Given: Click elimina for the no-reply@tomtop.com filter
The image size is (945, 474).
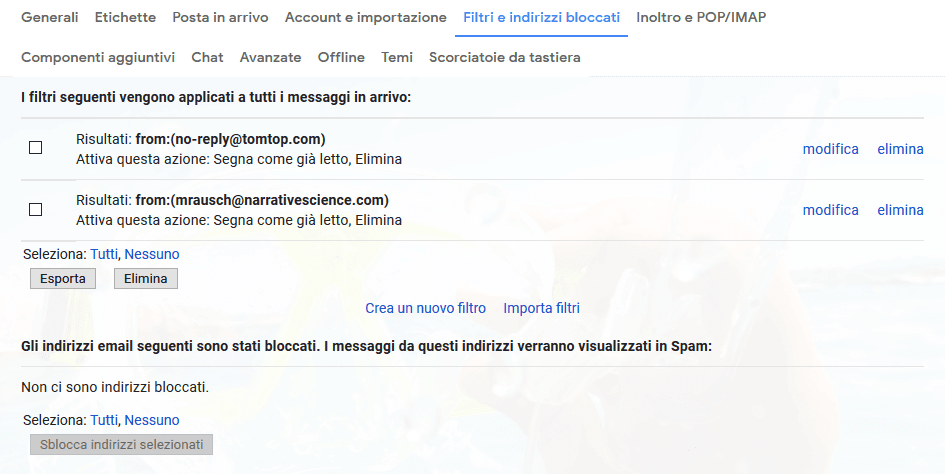Looking at the screenshot, I should tap(900, 149).
